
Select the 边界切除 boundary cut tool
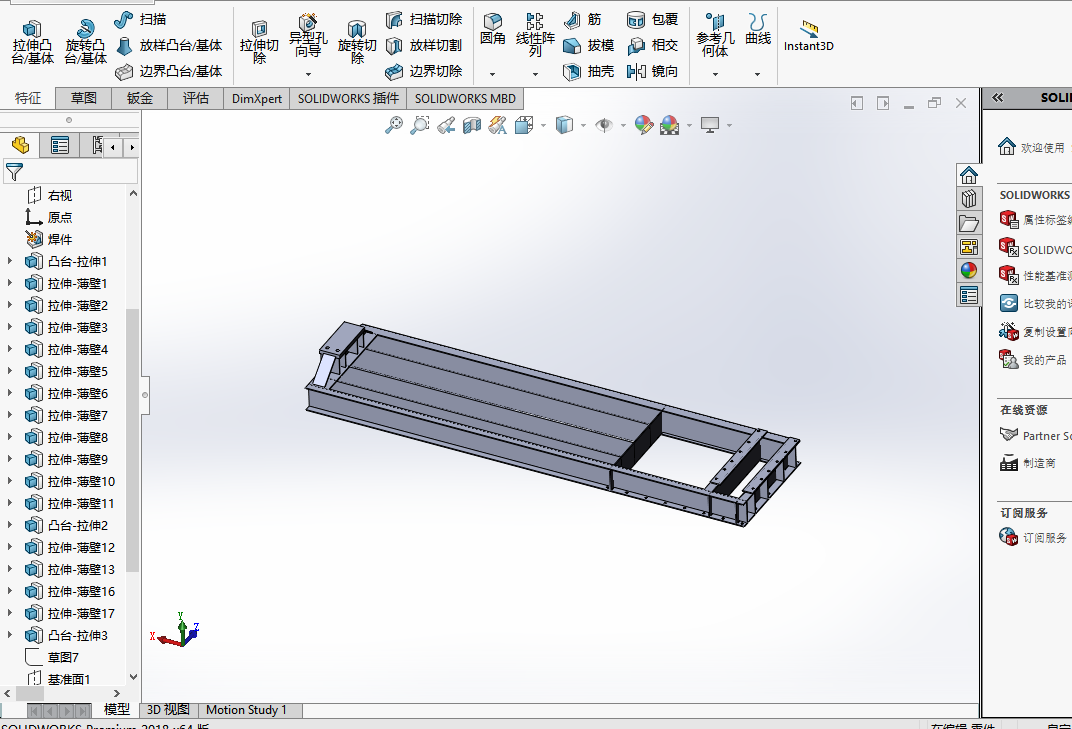424,71
